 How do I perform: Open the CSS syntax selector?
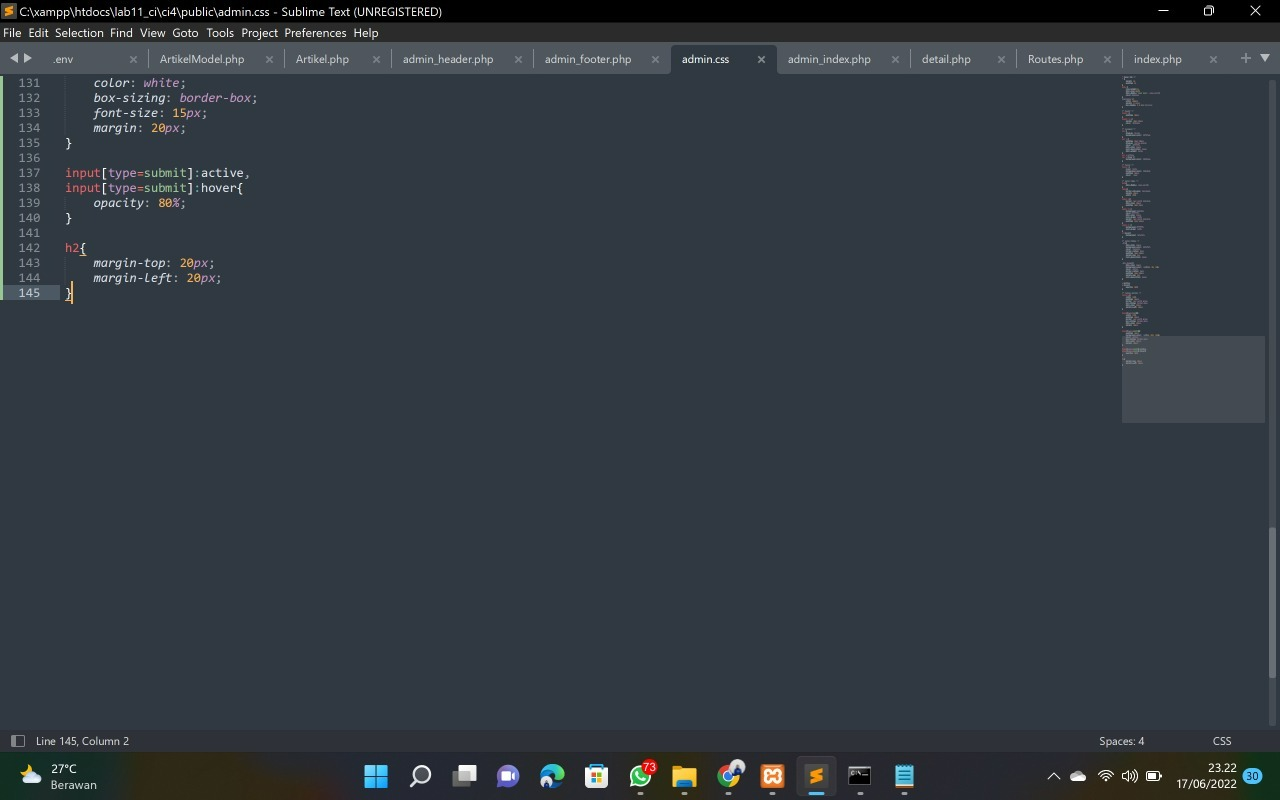point(1221,741)
